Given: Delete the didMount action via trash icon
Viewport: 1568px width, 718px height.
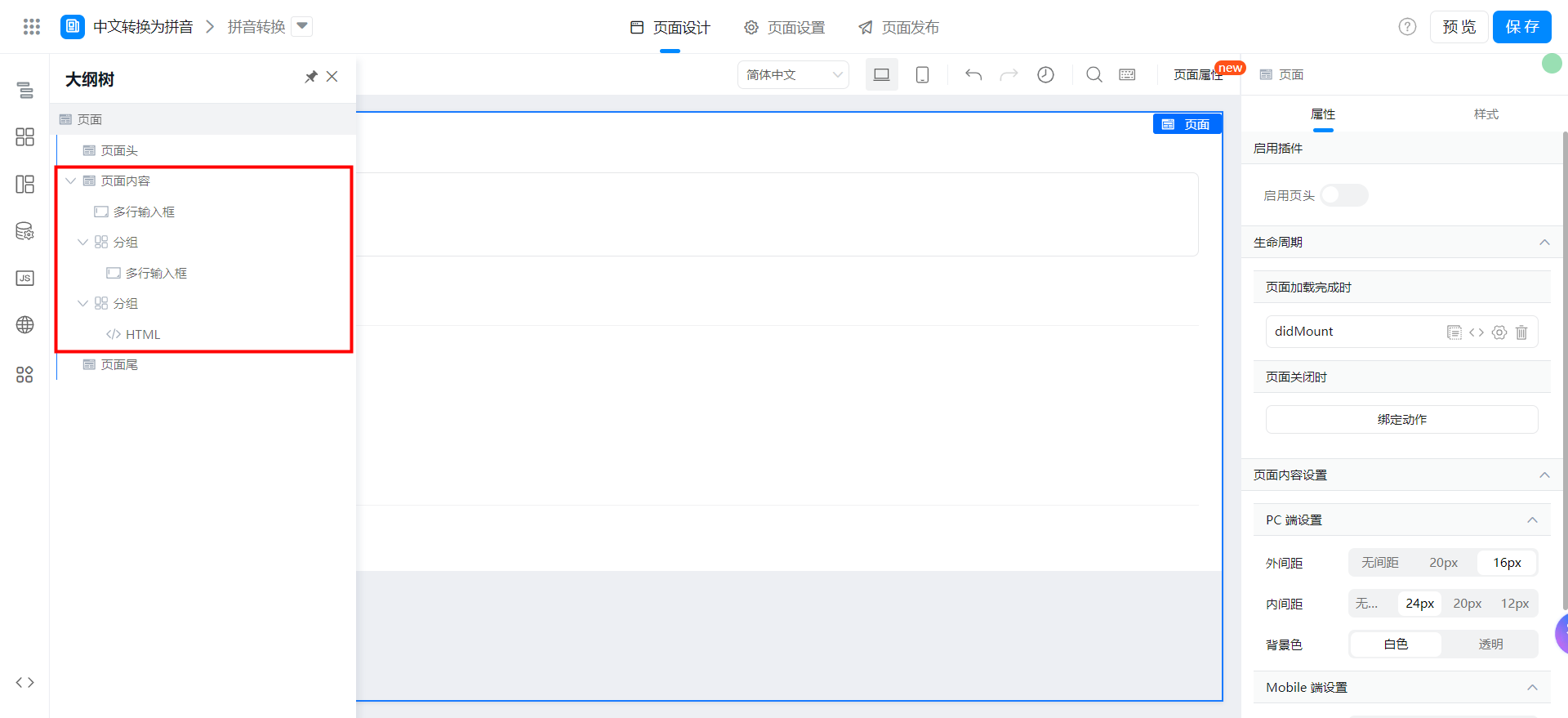Looking at the screenshot, I should (x=1521, y=332).
